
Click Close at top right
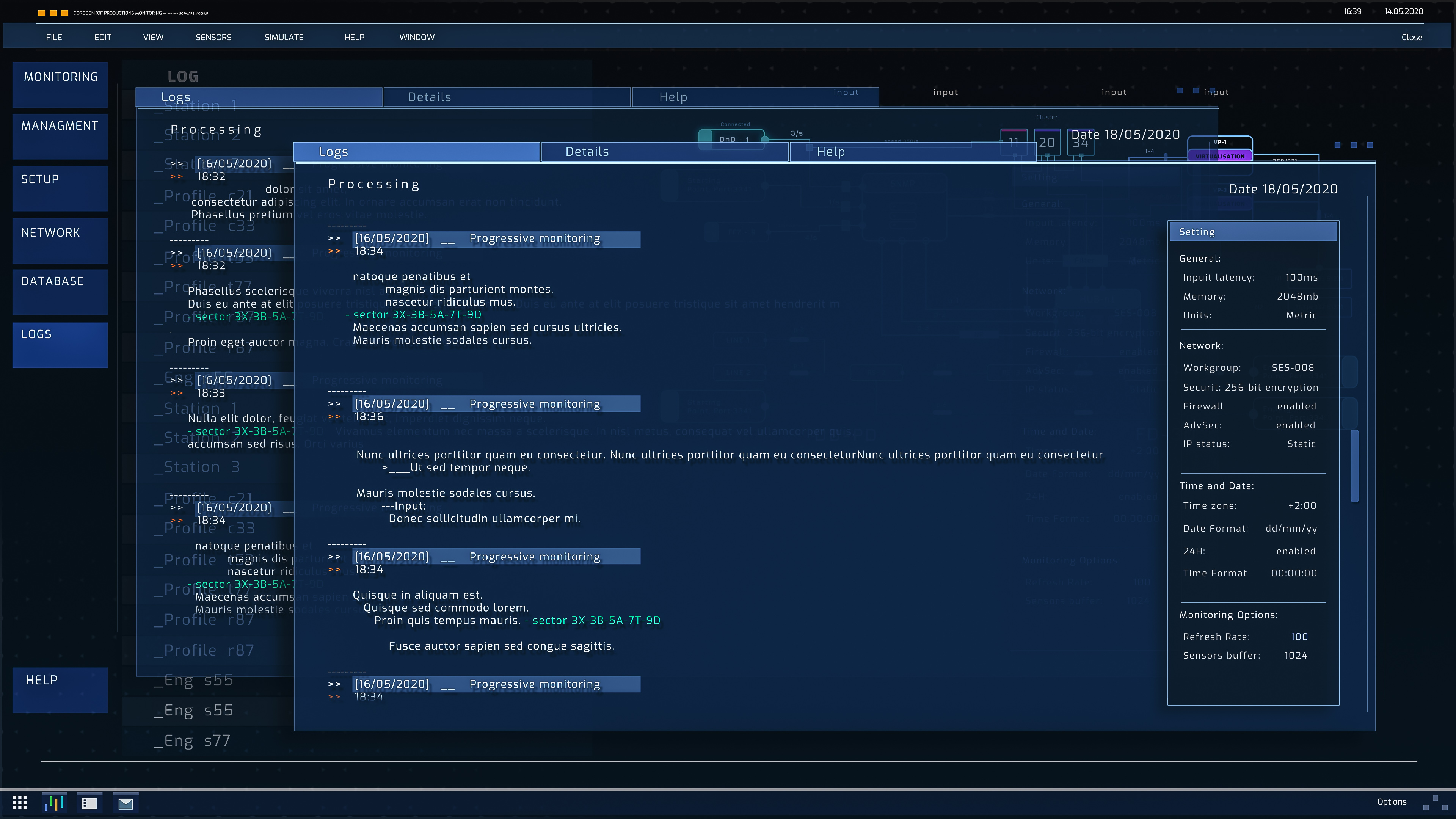pos(1411,37)
